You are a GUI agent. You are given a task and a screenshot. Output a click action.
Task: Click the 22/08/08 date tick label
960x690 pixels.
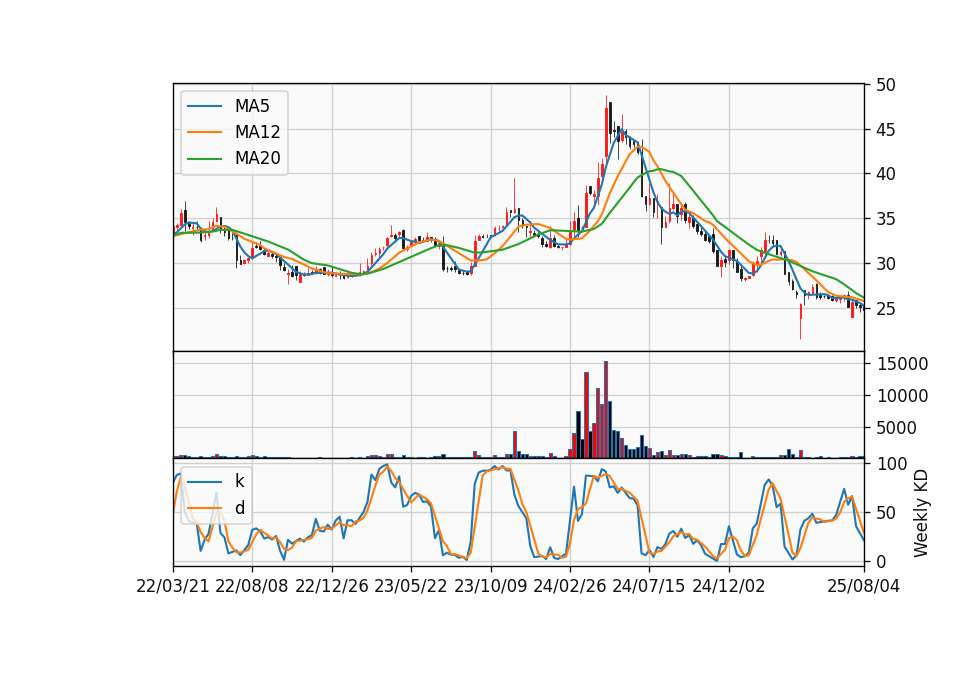[252, 586]
